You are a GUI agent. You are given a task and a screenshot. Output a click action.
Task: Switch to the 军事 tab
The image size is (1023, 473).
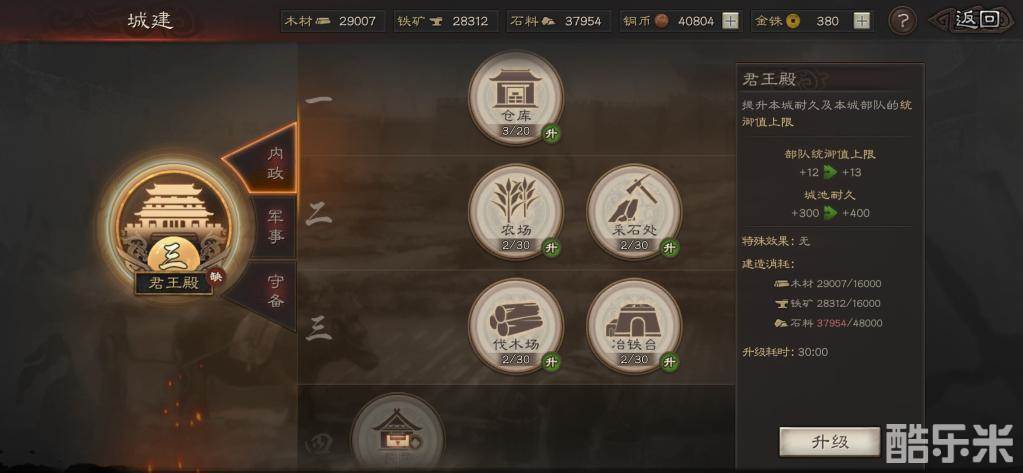(x=275, y=227)
